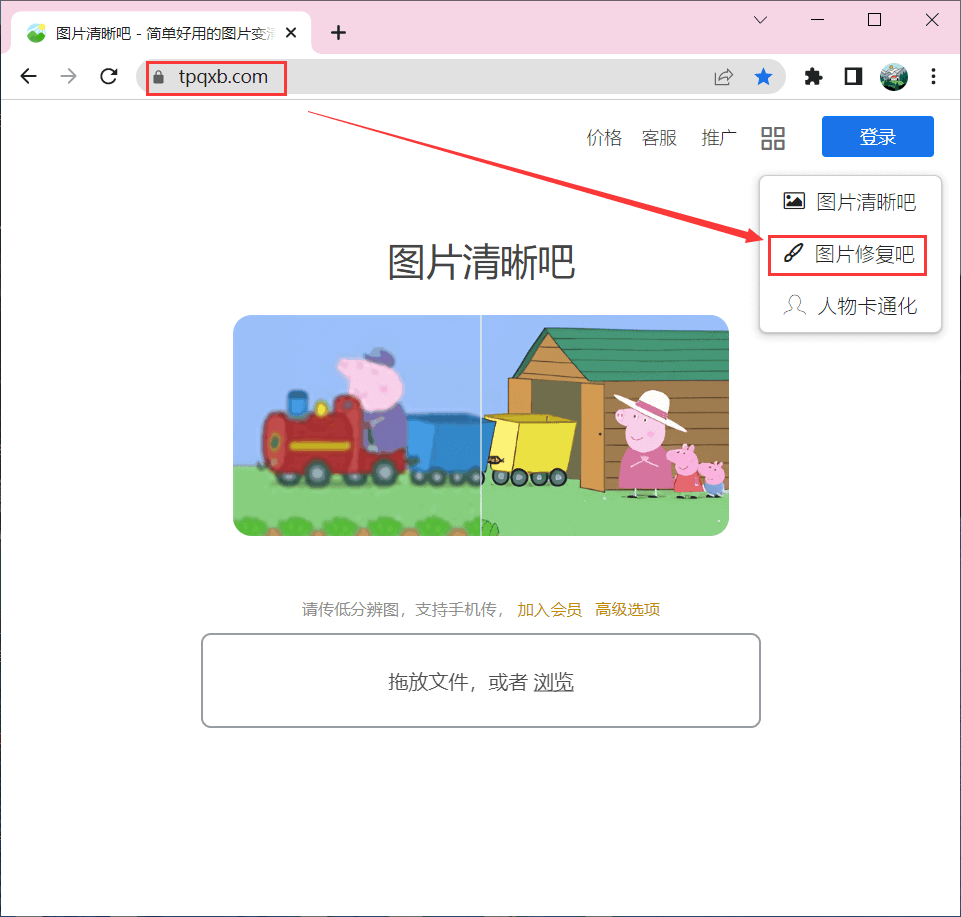Screen dimensions: 961x917
Task: Go forward with the forward arrow
Action: click(x=69, y=77)
